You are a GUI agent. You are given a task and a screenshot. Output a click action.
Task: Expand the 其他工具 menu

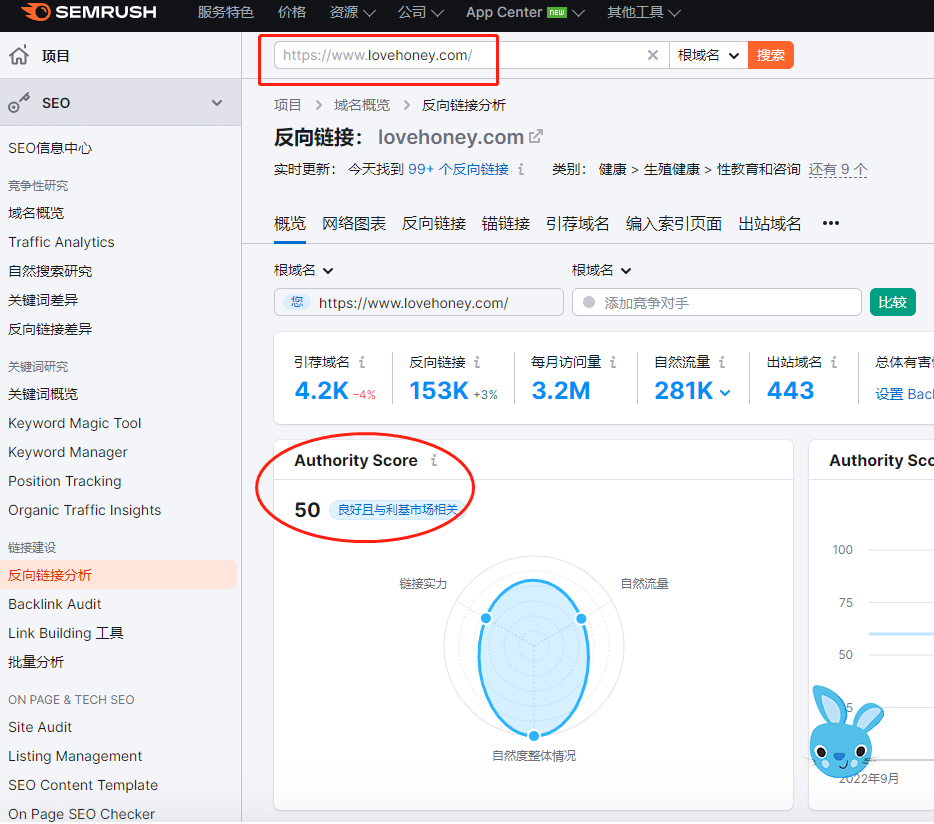pos(643,13)
